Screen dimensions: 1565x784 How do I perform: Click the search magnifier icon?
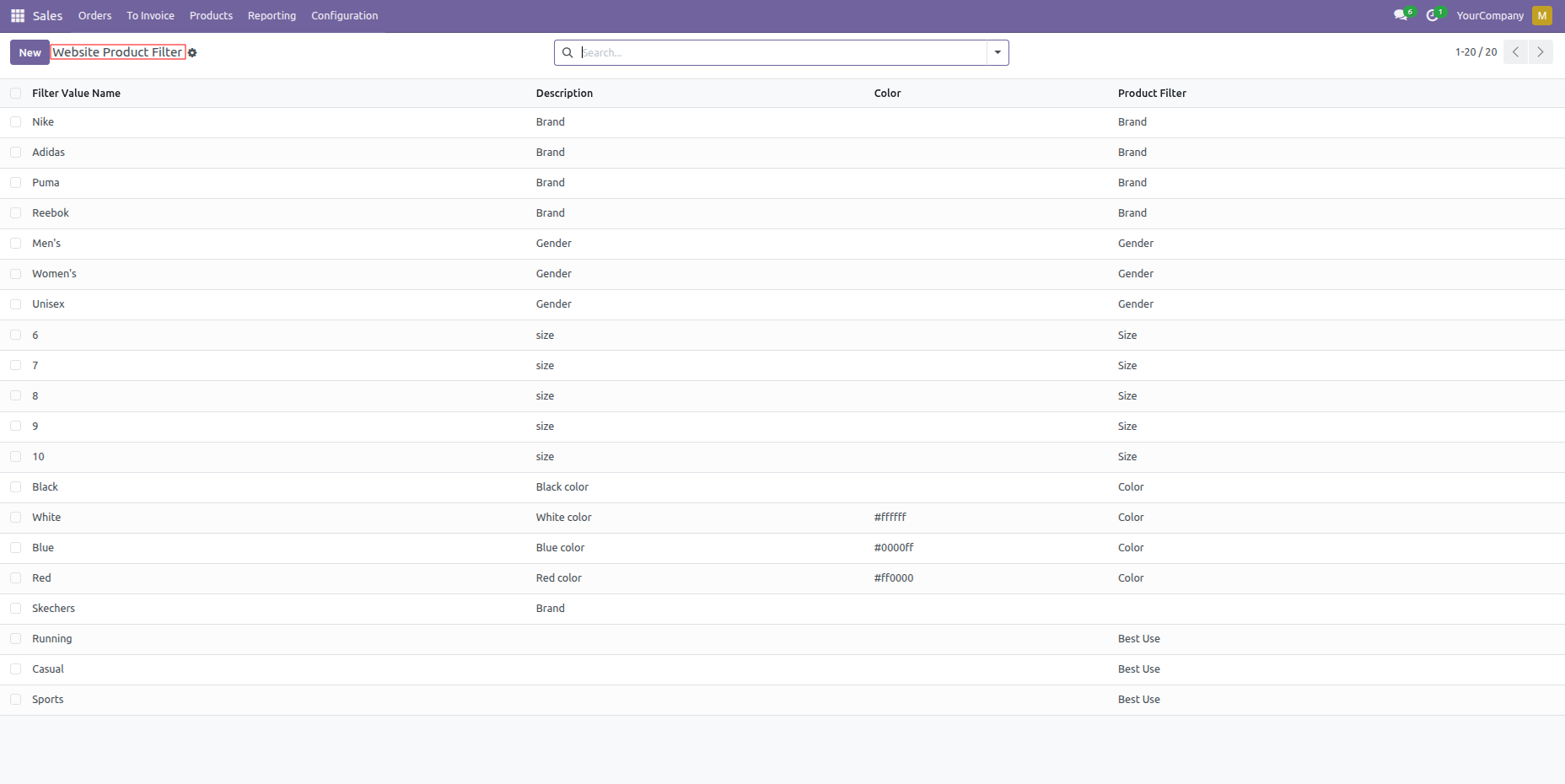coord(567,52)
